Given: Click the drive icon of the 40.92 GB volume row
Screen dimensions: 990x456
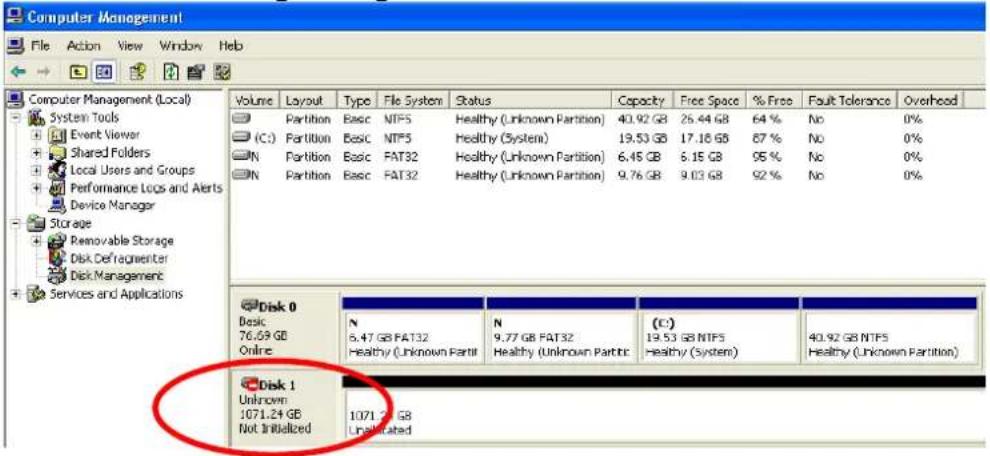Looking at the screenshot, I should 243,119.
